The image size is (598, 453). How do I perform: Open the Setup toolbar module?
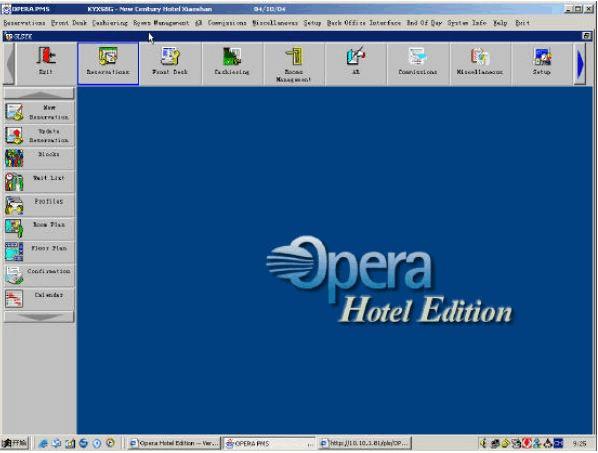[542, 63]
